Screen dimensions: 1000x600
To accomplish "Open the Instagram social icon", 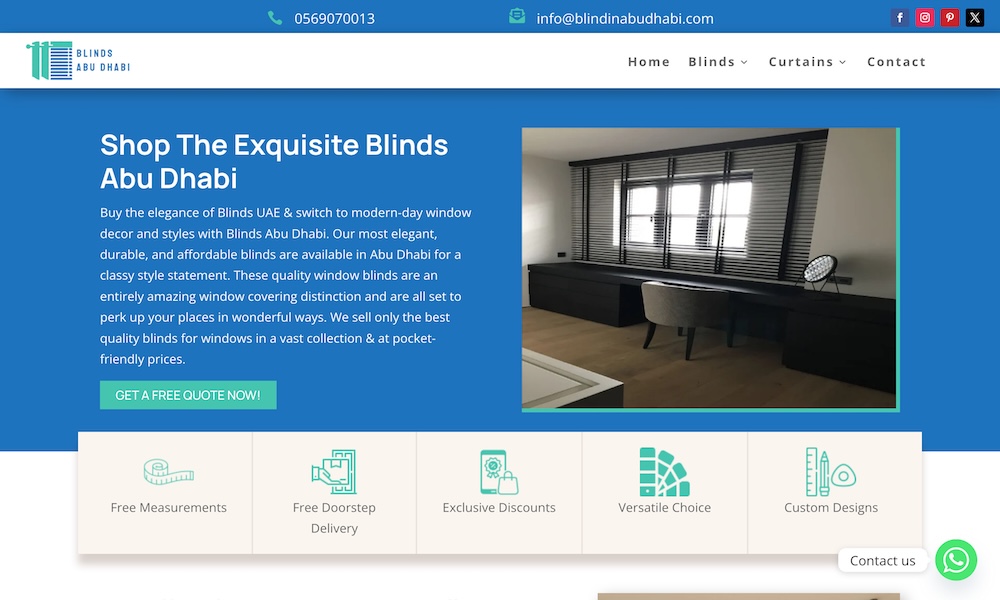I will pos(925,18).
